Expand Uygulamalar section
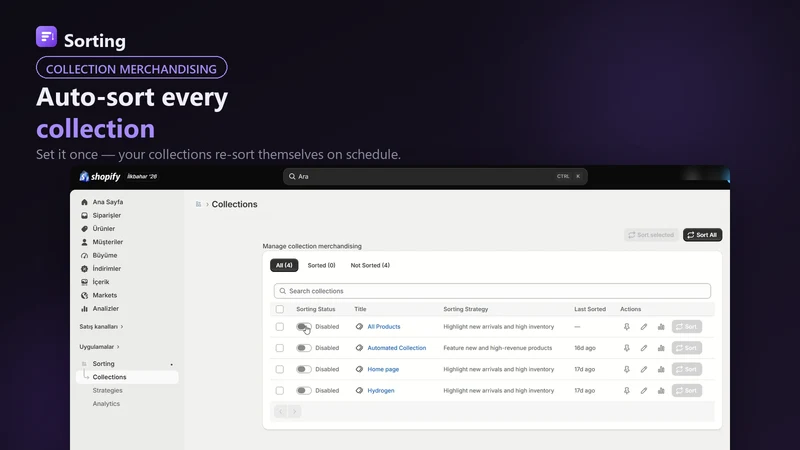800x450 pixels. click(x=99, y=347)
